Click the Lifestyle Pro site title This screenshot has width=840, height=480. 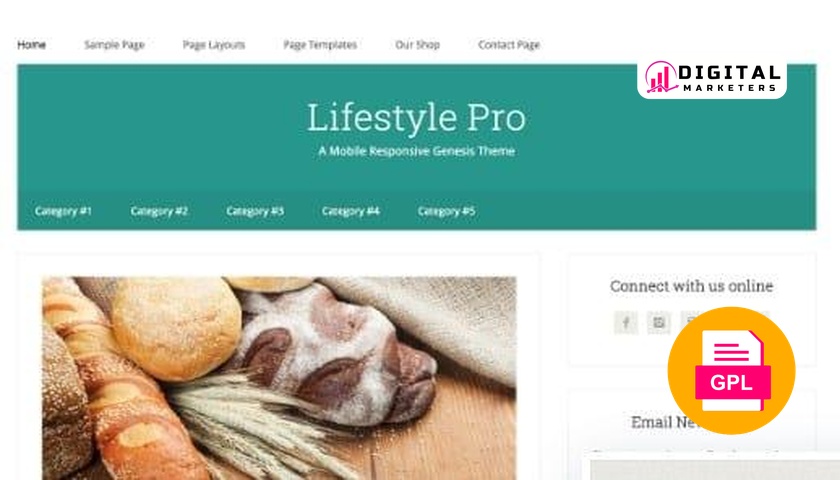coord(417,117)
